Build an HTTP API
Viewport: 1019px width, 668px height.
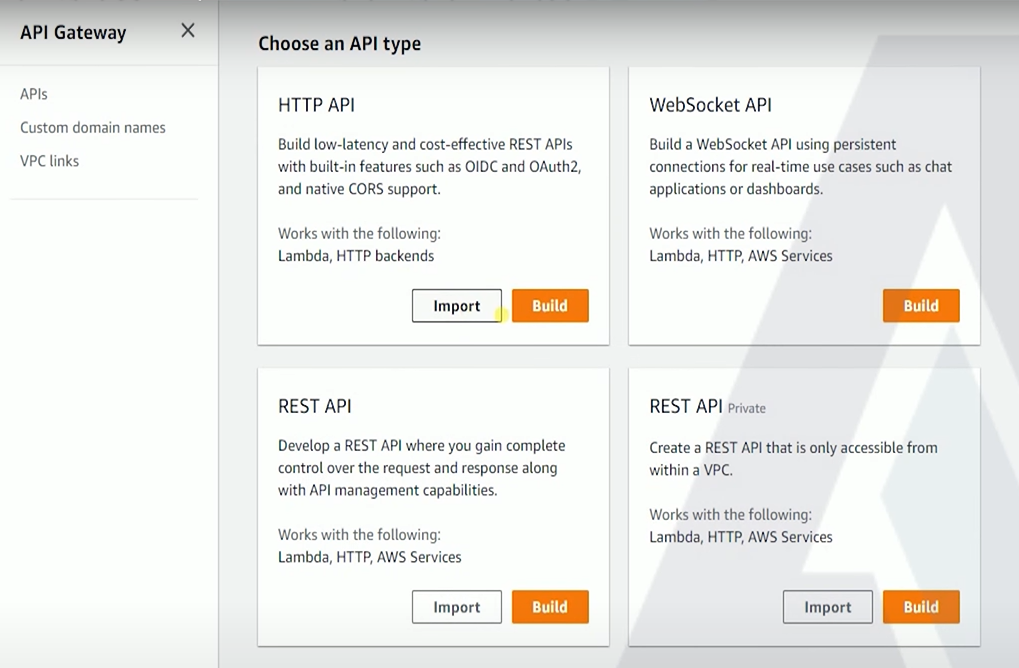550,305
